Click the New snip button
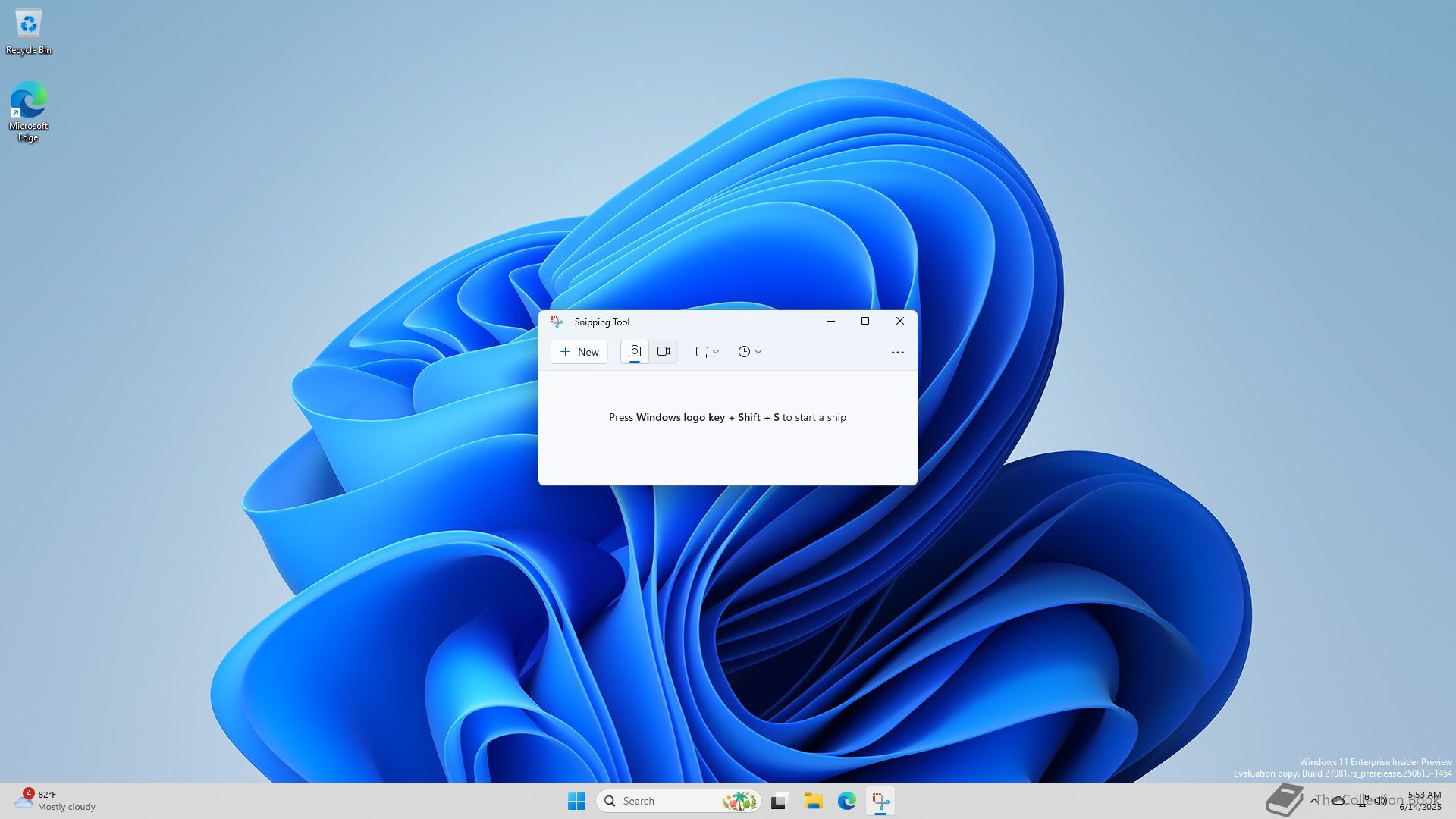The image size is (1456, 819). 579,352
